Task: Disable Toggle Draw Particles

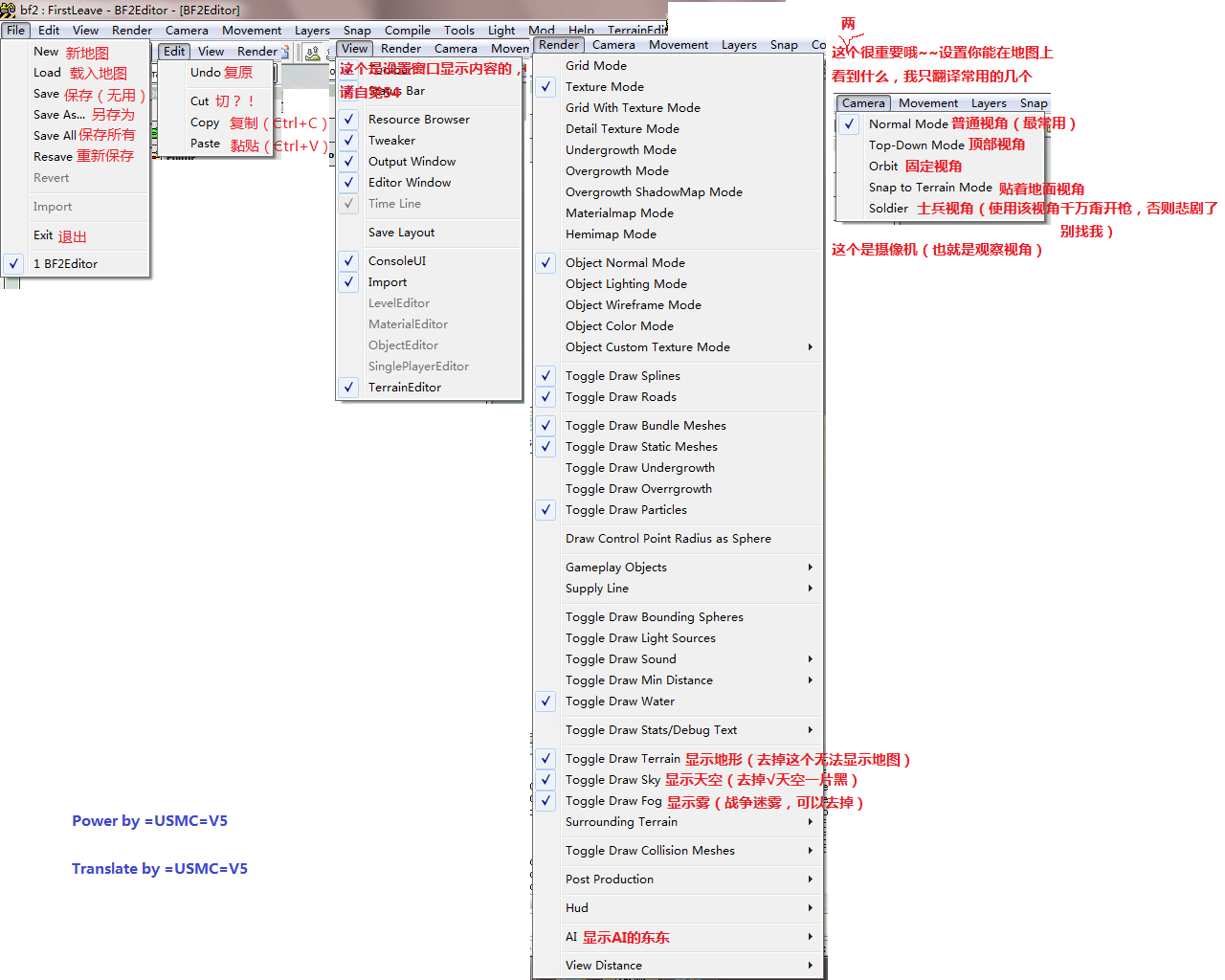Action: pos(678,510)
